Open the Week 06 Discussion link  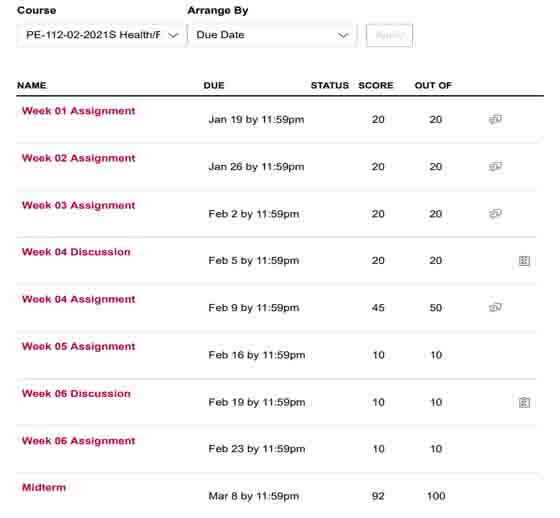click(x=76, y=393)
